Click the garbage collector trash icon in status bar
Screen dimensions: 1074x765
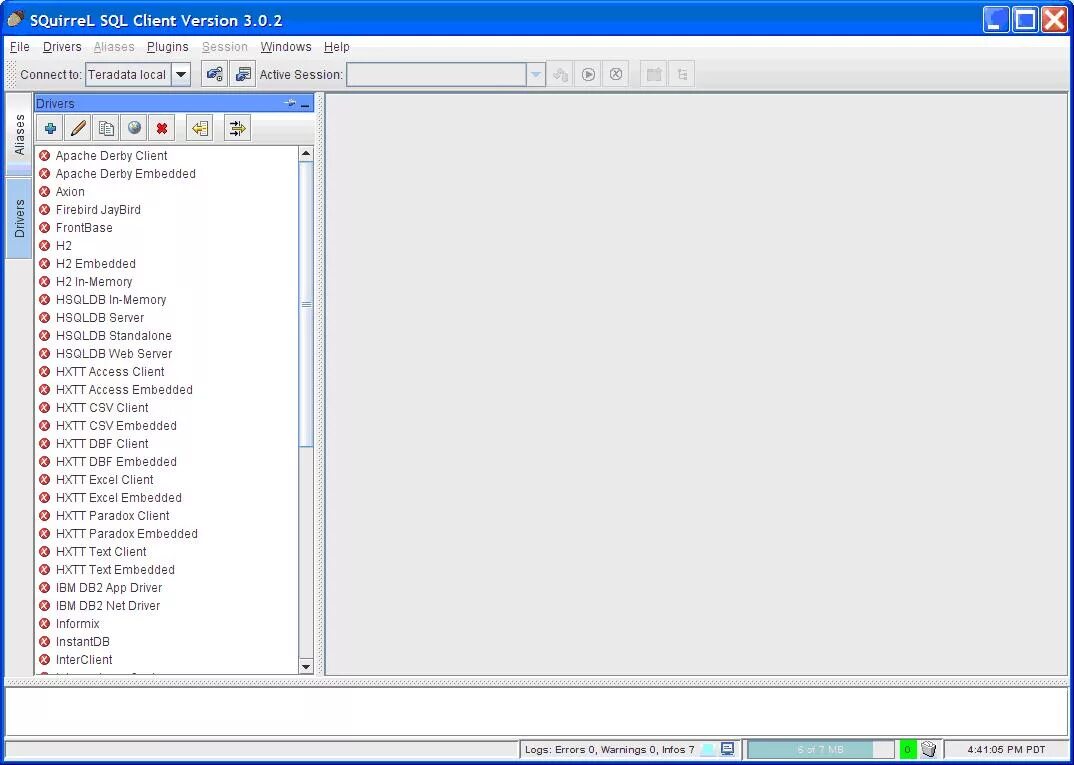pos(927,748)
